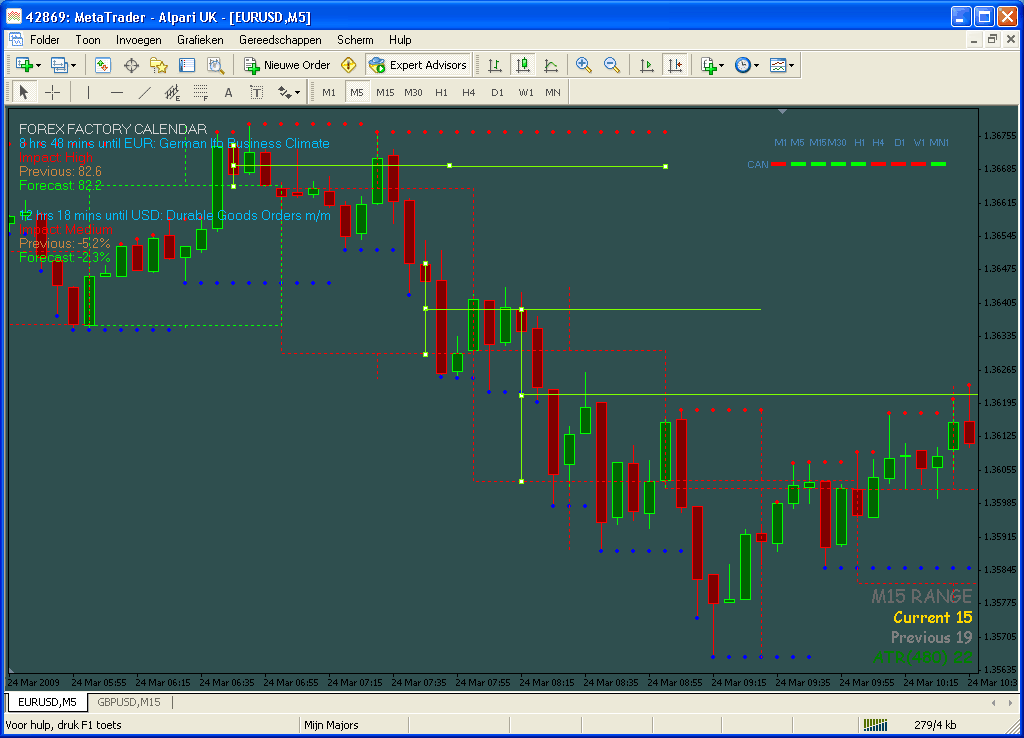Image resolution: width=1024 pixels, height=738 pixels.
Task: Click the chart tabs scroll-left arrow
Action: tap(993, 703)
